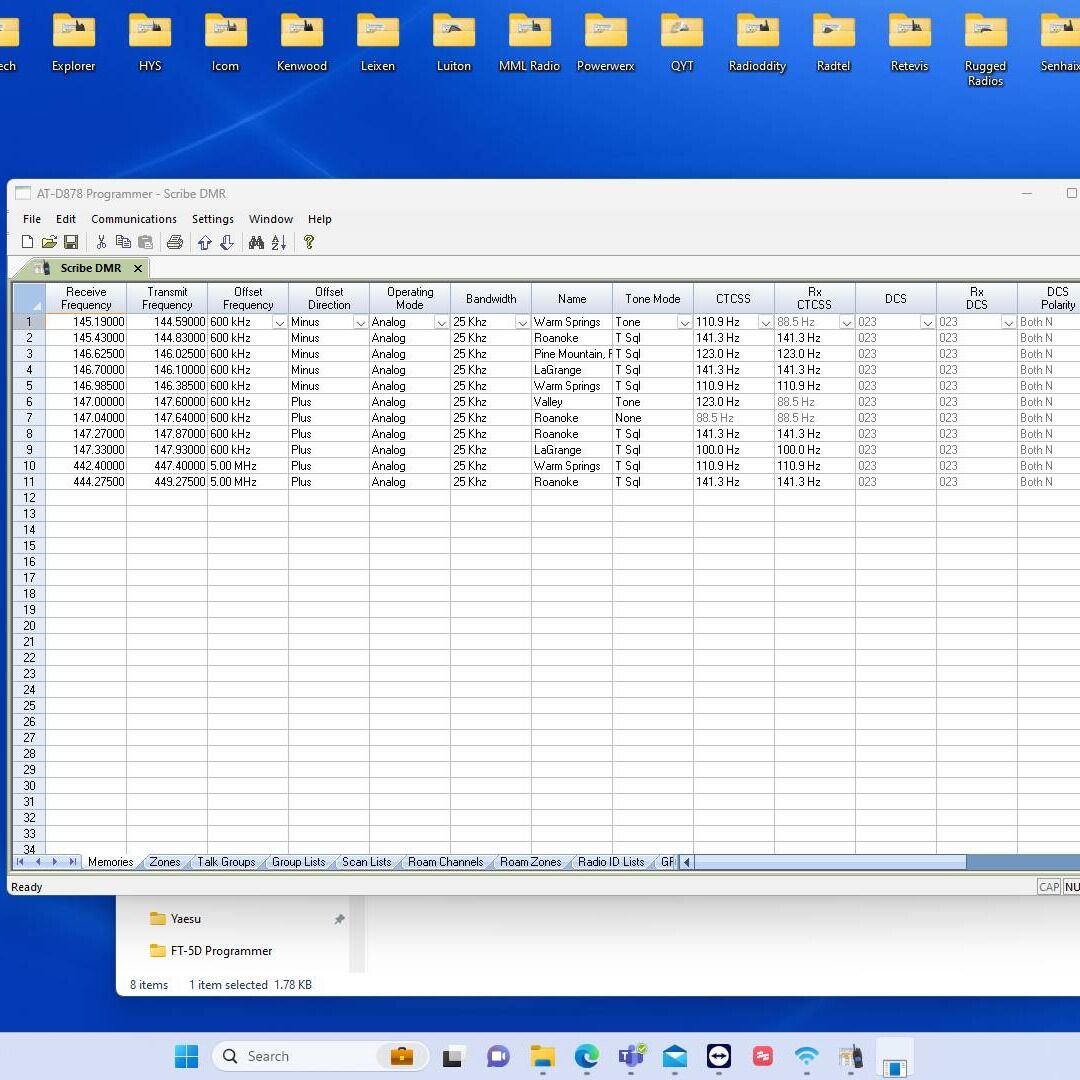Click the Windows taskbar Search box
1080x1080 pixels.
point(320,1056)
